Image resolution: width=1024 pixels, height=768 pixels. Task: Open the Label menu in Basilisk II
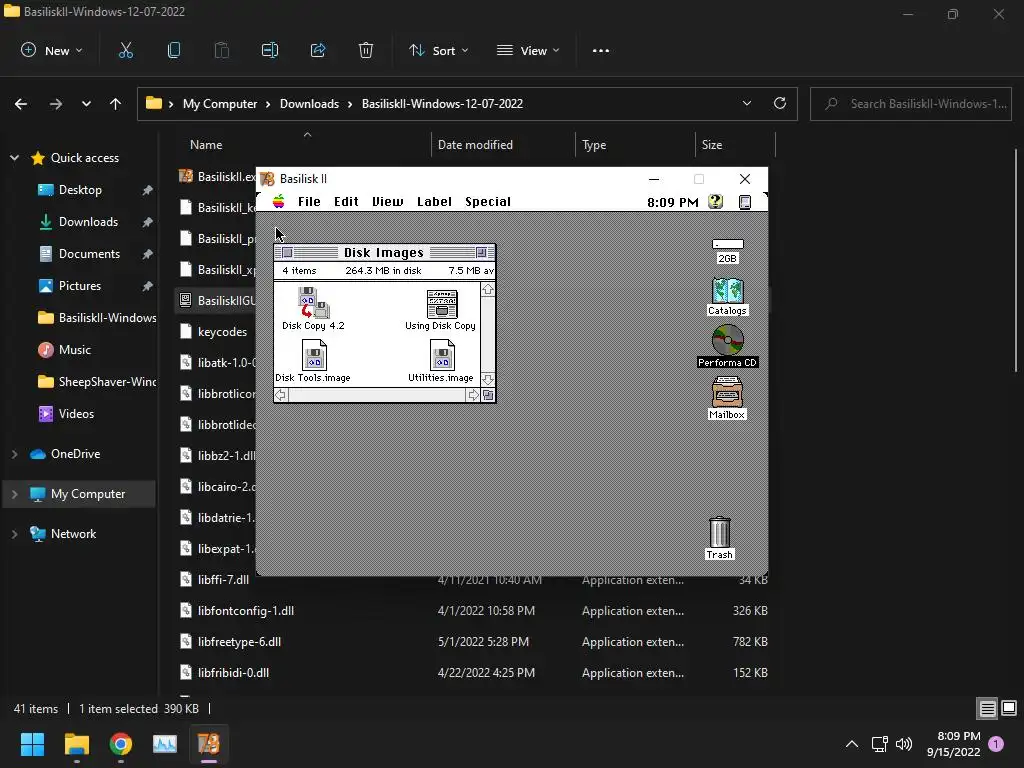[x=434, y=201]
